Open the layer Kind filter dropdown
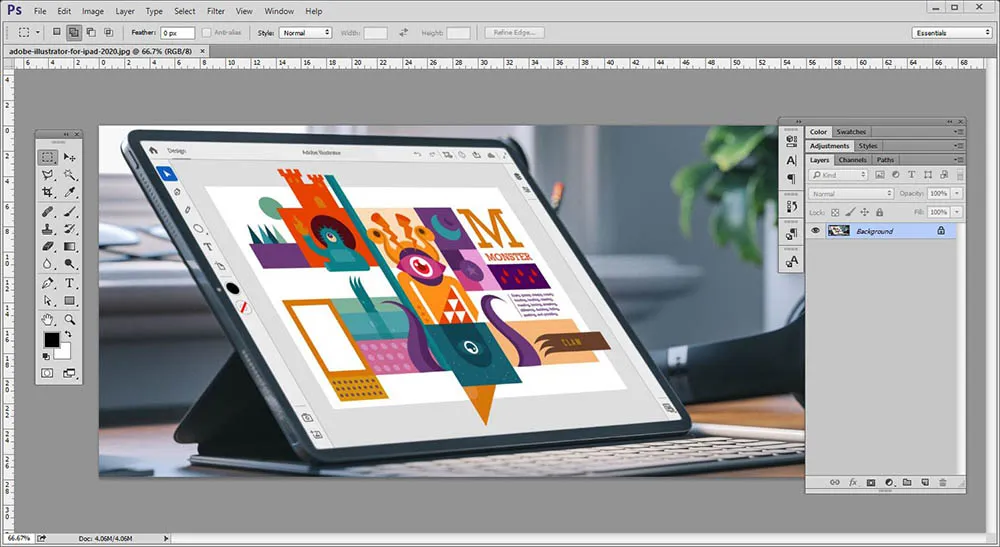Viewport: 1000px width, 547px height. (x=839, y=175)
